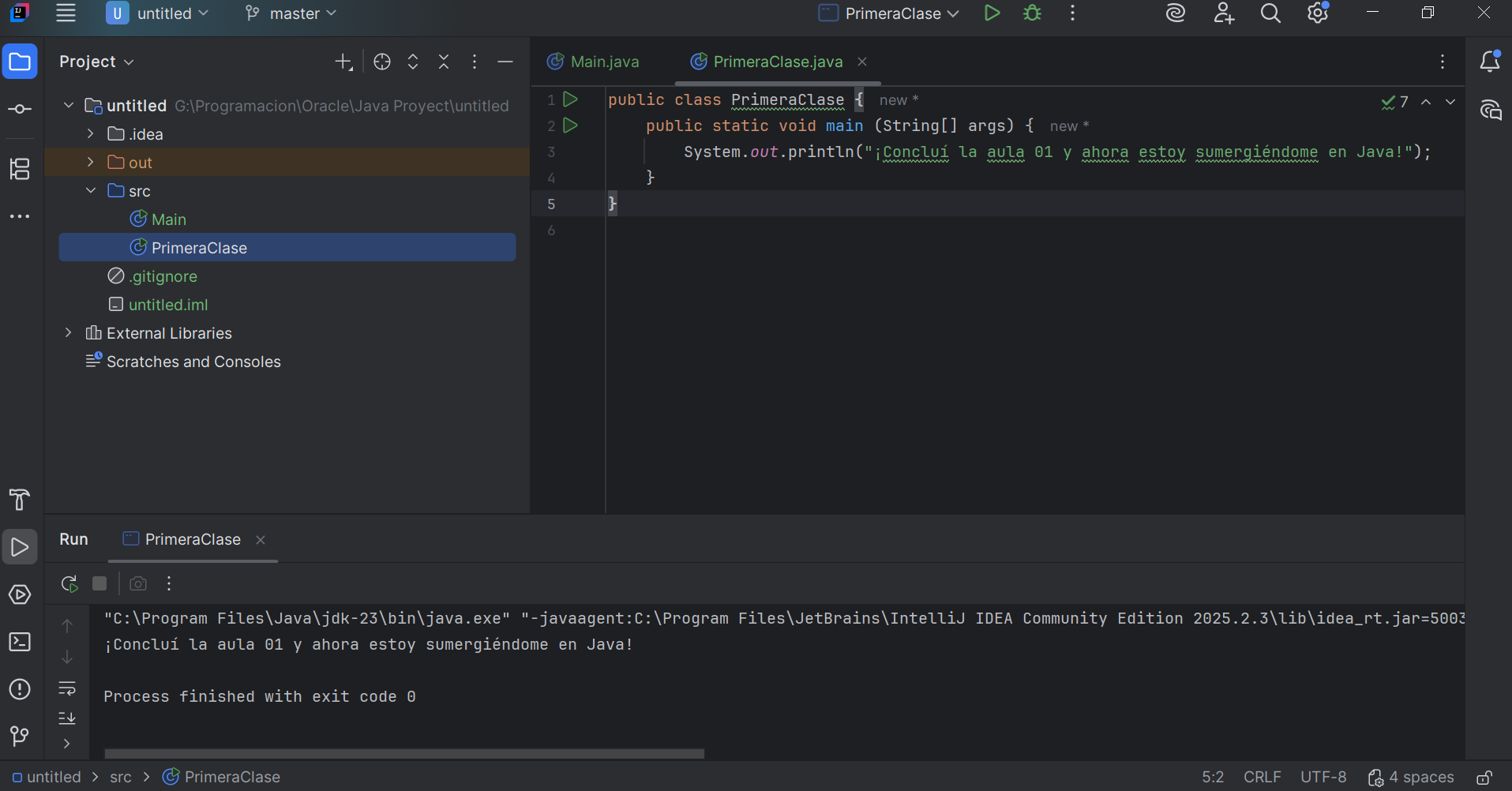Toggle soft-wrap in the Run console
This screenshot has height=791, width=1512.
tap(67, 688)
